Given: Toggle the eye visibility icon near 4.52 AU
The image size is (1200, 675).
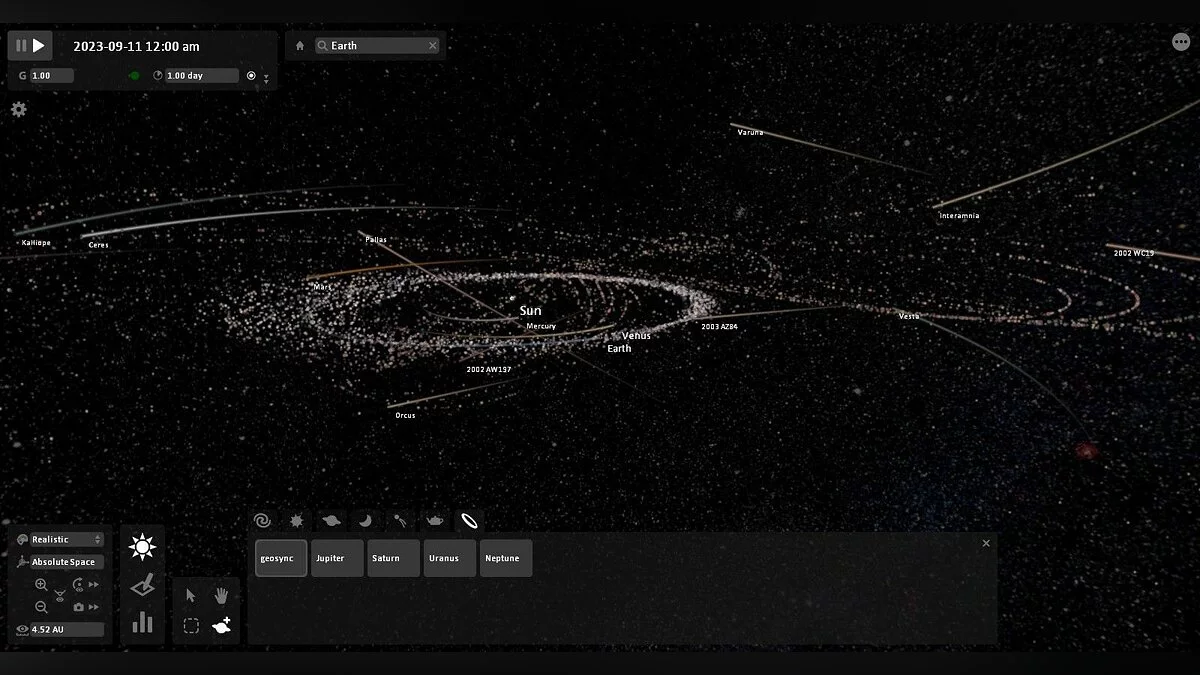Looking at the screenshot, I should coord(22,628).
